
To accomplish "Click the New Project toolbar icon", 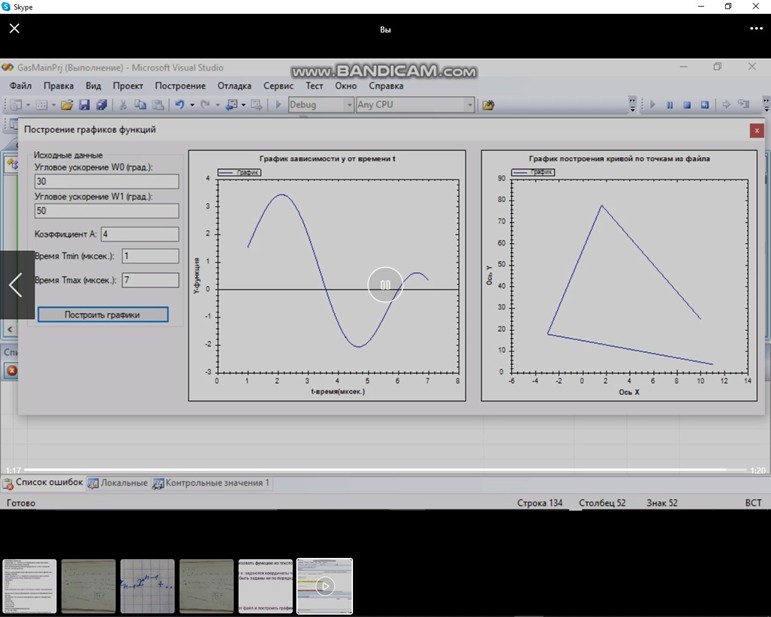I will coord(16,105).
